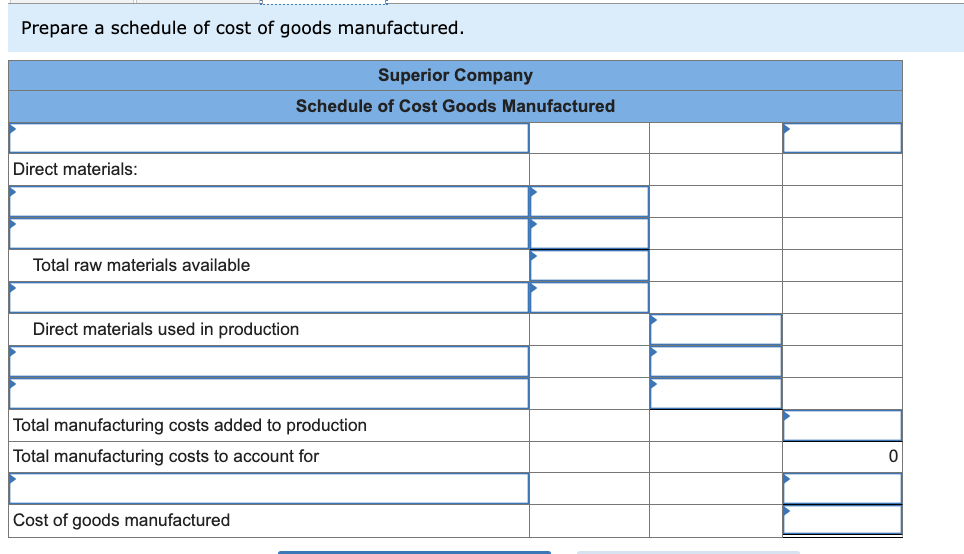
Task: Select the amount field for Direct materials used in production
Action: click(x=716, y=330)
